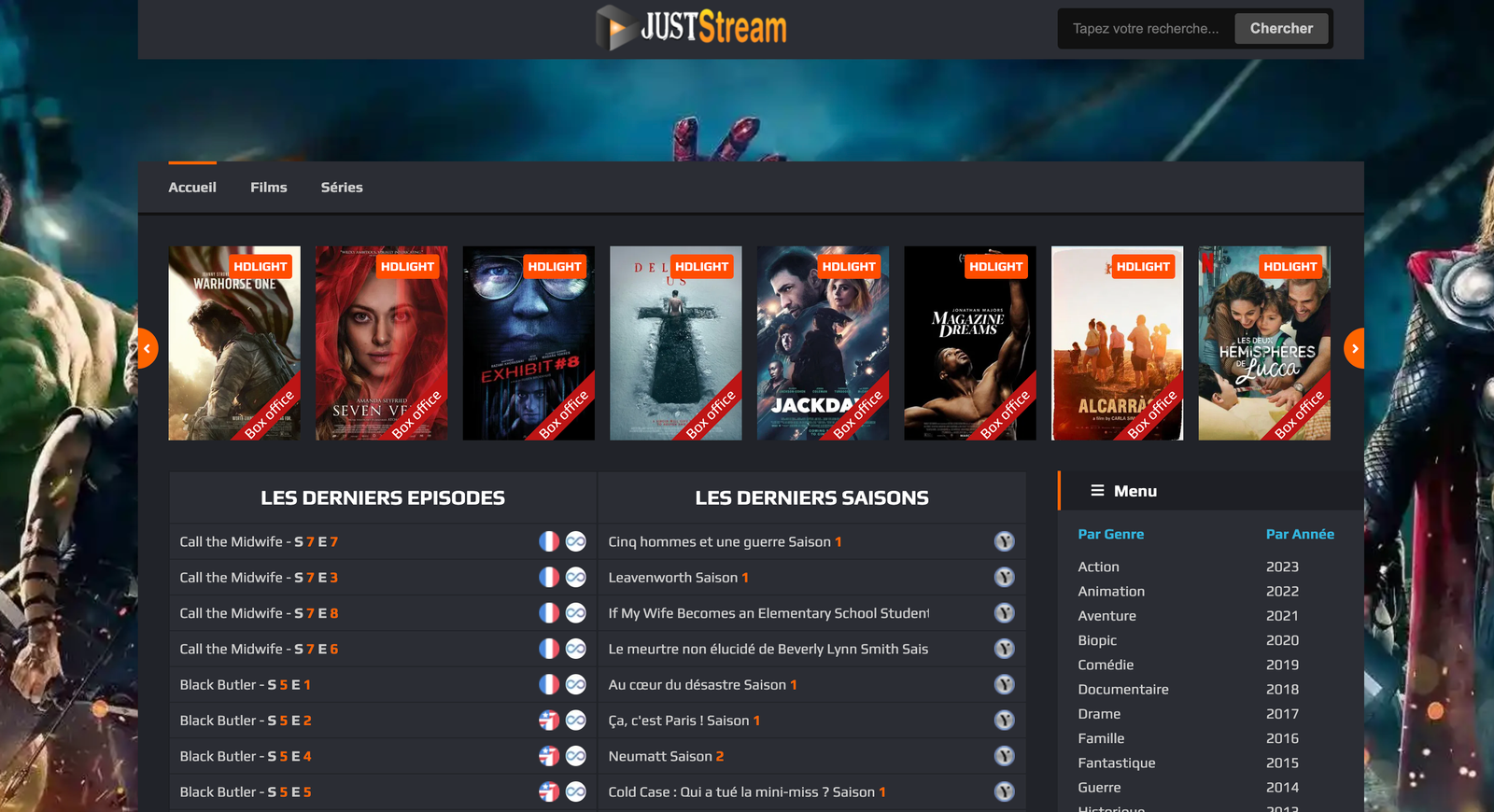The image size is (1494, 812).
Task: Select Comédie genre
Action: tap(1106, 665)
